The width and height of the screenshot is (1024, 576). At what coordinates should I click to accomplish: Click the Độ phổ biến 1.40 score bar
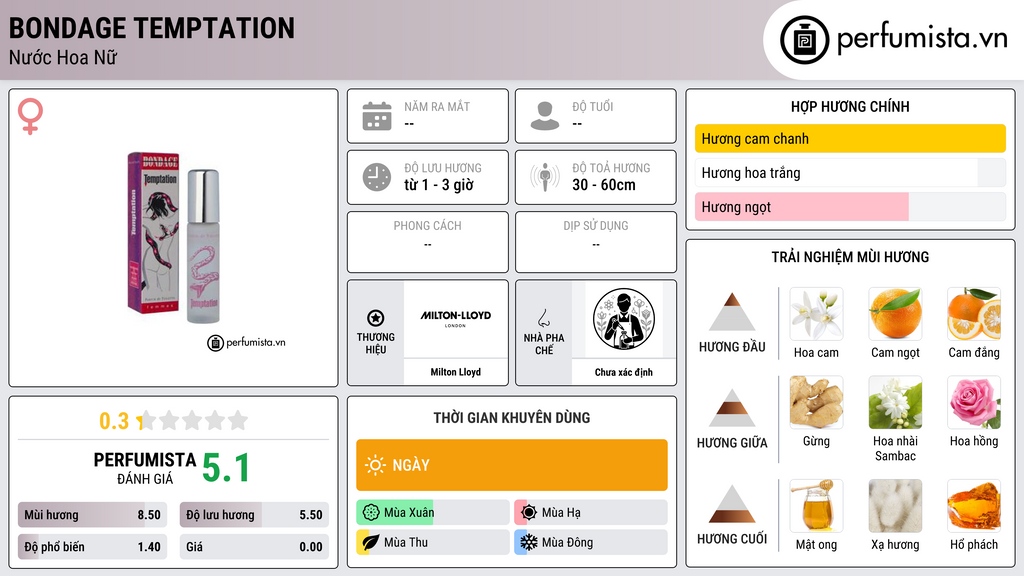click(92, 547)
